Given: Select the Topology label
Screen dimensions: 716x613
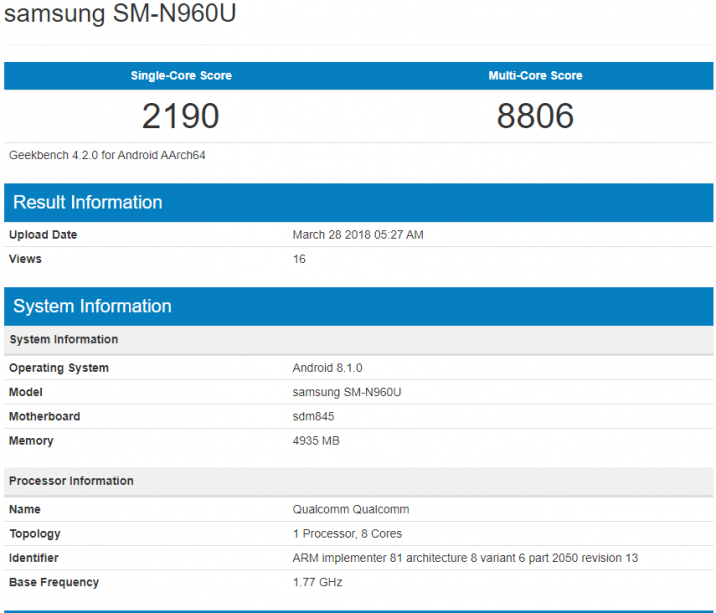Looking at the screenshot, I should coord(35,534).
